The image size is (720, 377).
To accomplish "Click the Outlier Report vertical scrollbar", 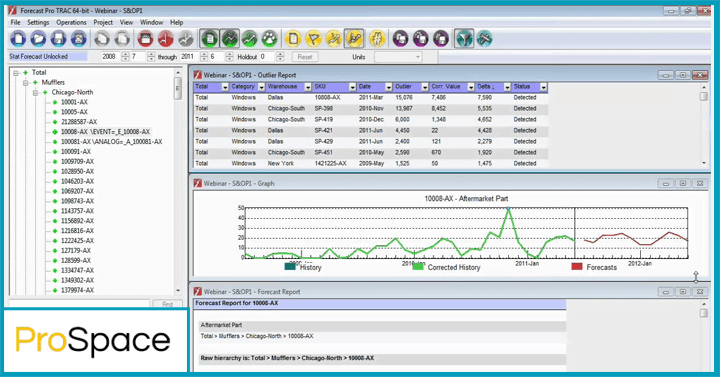I will click(703, 125).
